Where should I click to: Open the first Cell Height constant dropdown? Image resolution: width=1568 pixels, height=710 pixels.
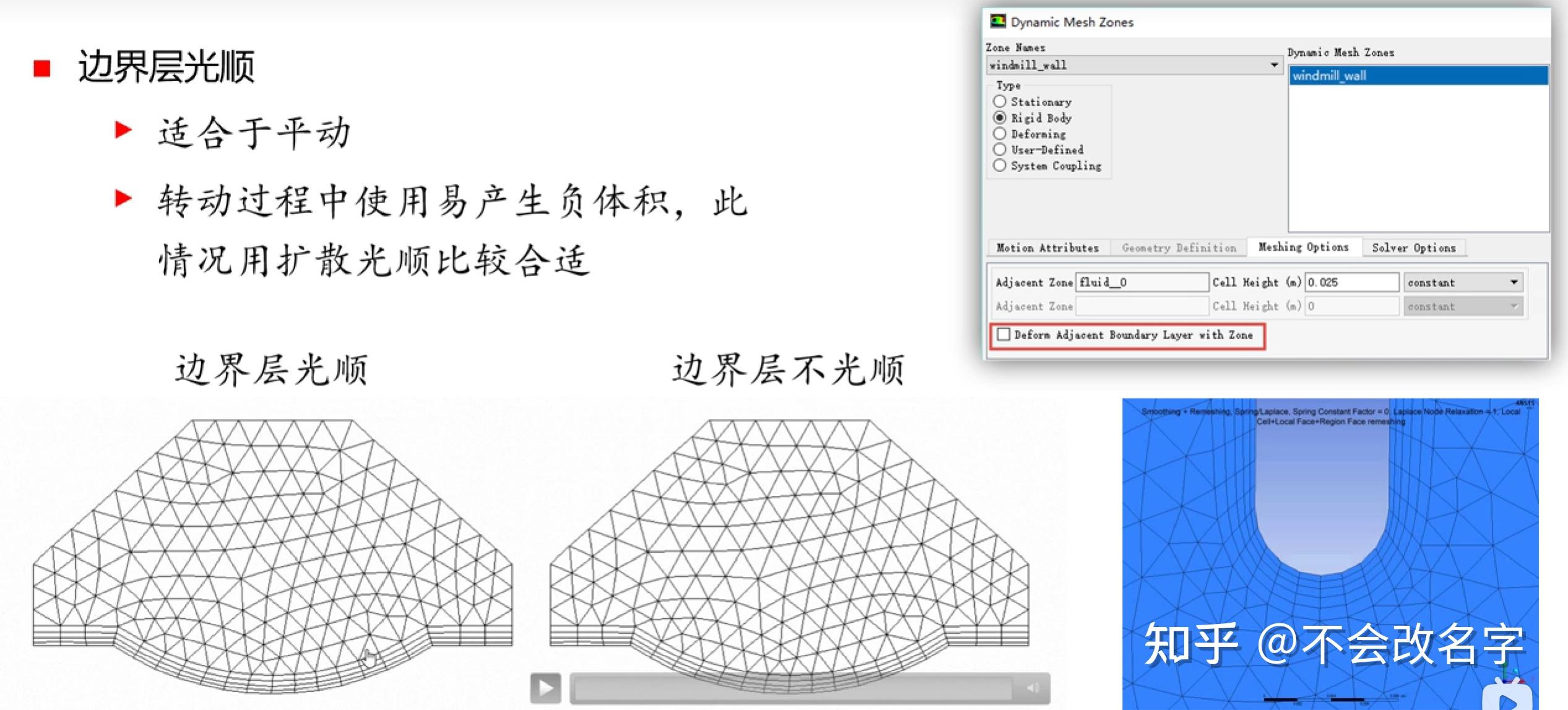click(x=1514, y=282)
